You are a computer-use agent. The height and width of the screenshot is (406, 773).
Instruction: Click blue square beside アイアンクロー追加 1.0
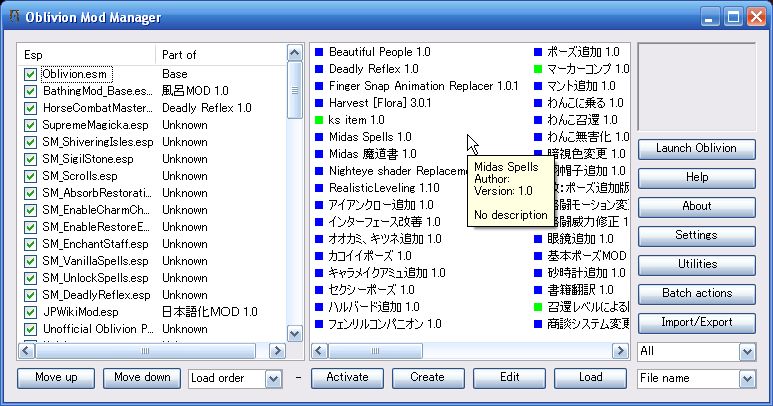(319, 205)
